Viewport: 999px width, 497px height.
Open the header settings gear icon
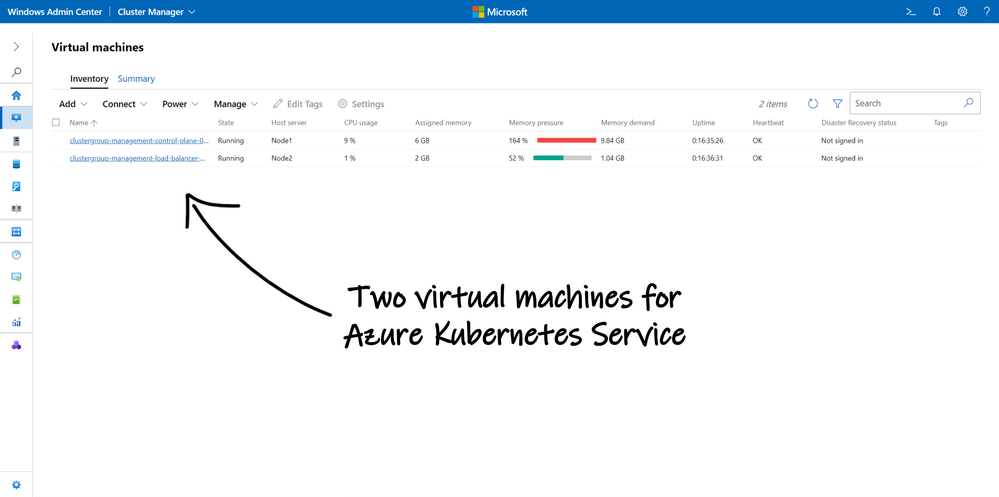click(x=963, y=11)
